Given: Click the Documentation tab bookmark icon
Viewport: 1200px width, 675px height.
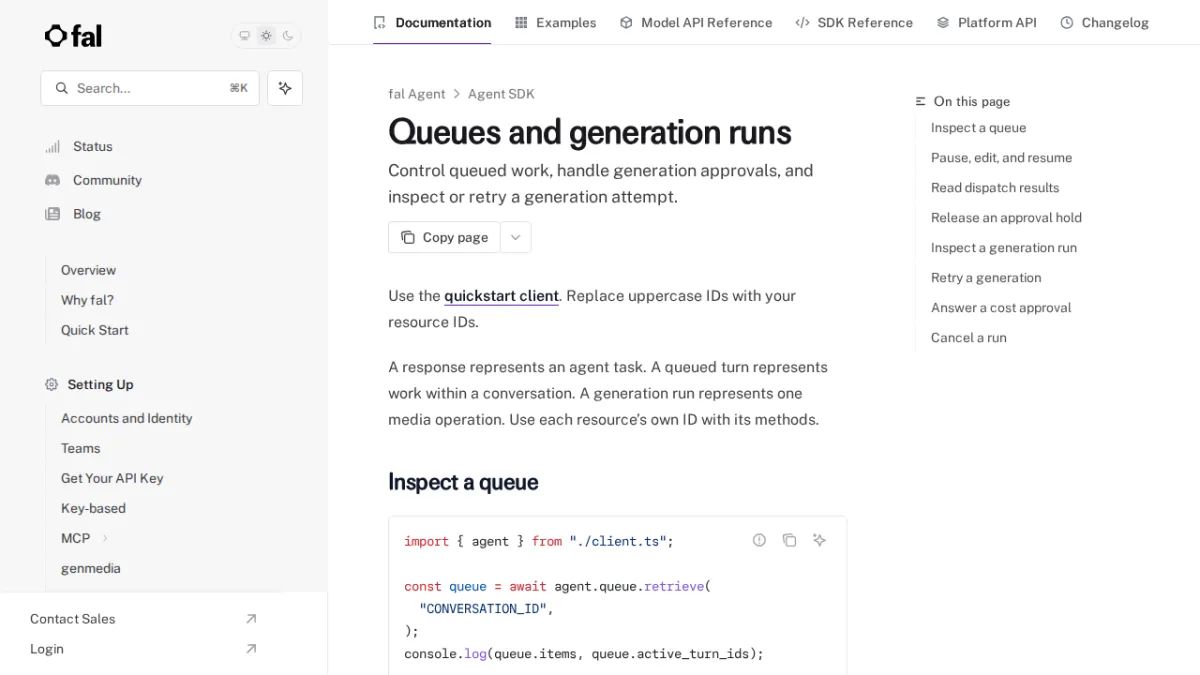Looking at the screenshot, I should pyautogui.click(x=379, y=22).
